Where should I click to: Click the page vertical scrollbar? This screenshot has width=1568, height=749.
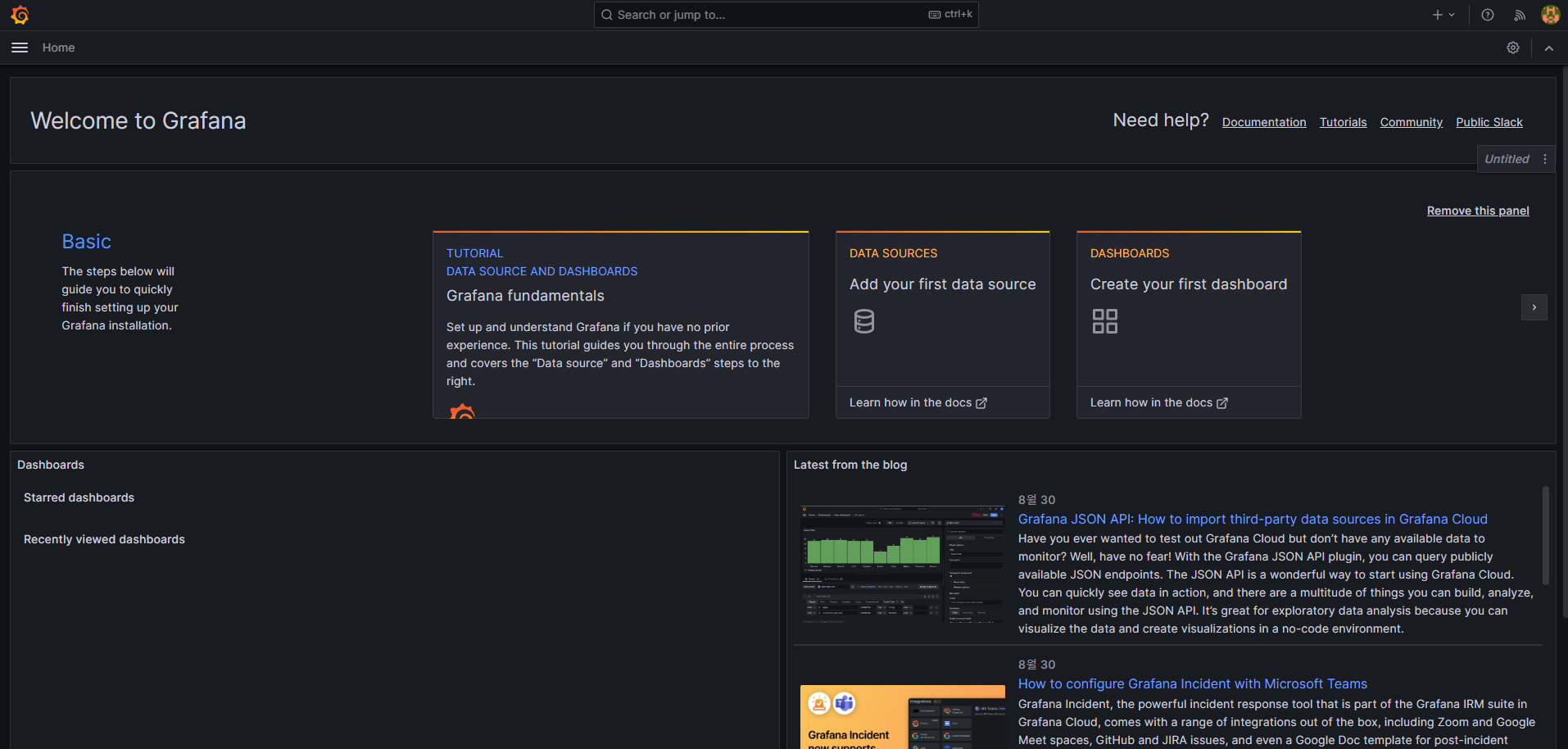(x=1564, y=344)
